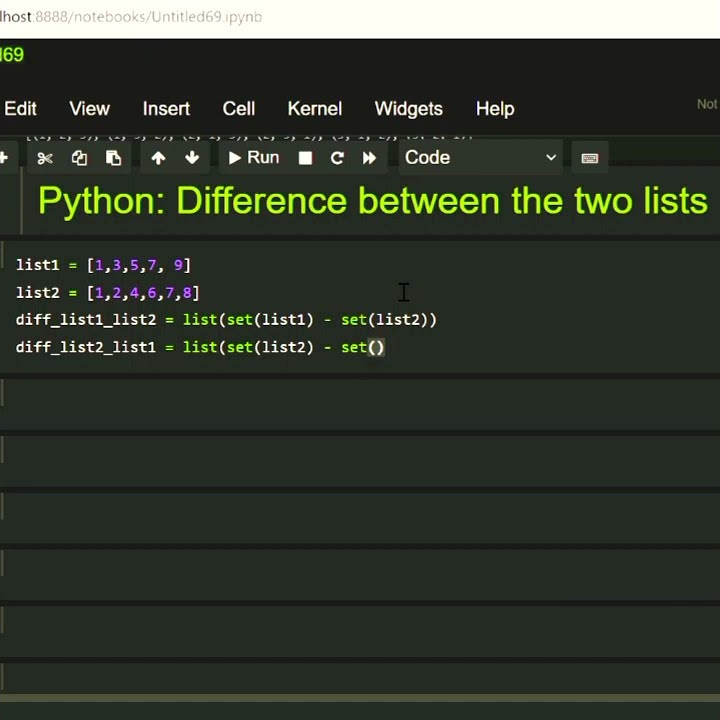Open the View menu

(90, 109)
